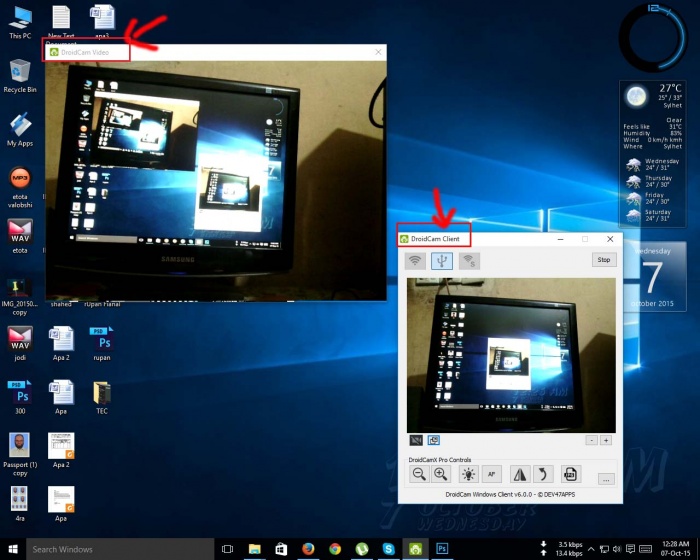Select This PC desktop icon

(x=20, y=22)
